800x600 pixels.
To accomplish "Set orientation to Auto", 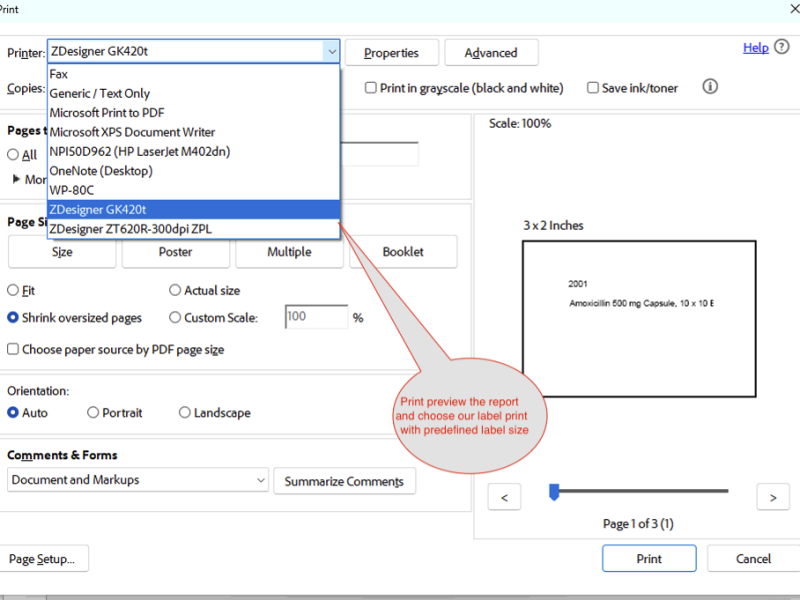I will point(13,412).
